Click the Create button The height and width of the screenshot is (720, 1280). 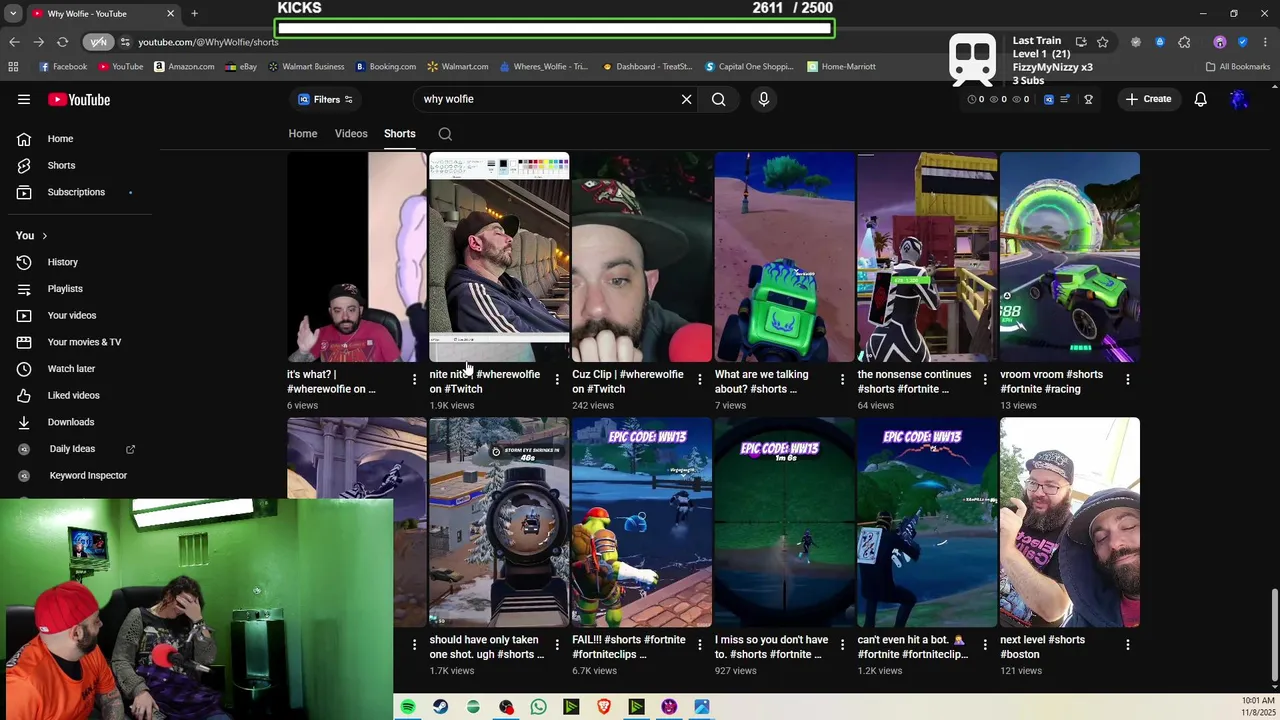coord(1148,99)
